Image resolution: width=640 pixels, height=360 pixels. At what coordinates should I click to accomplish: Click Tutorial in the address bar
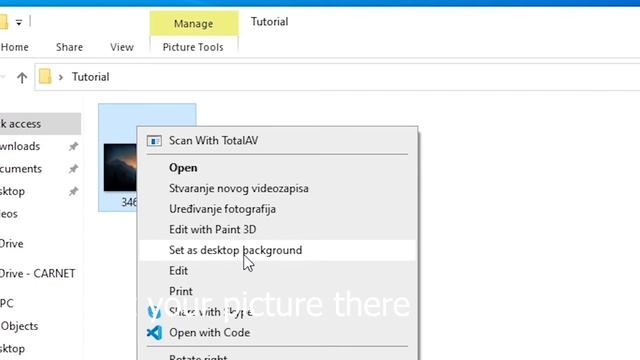coord(91,77)
